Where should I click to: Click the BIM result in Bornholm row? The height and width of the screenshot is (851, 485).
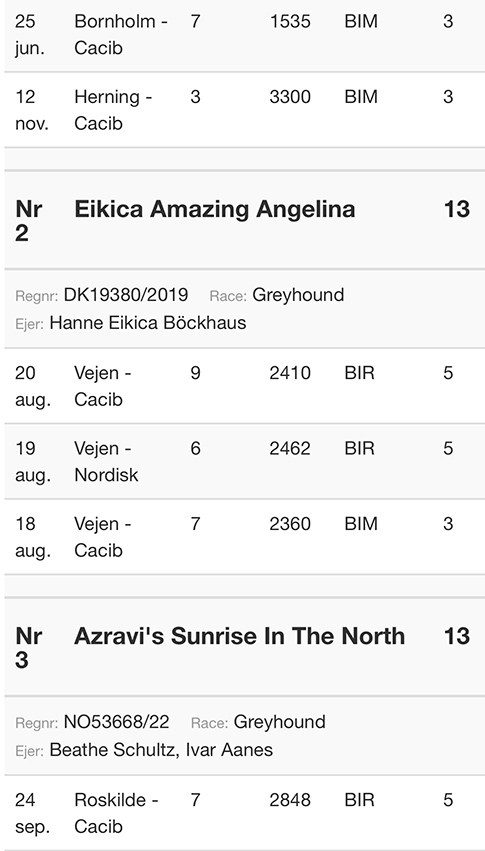[x=361, y=22]
